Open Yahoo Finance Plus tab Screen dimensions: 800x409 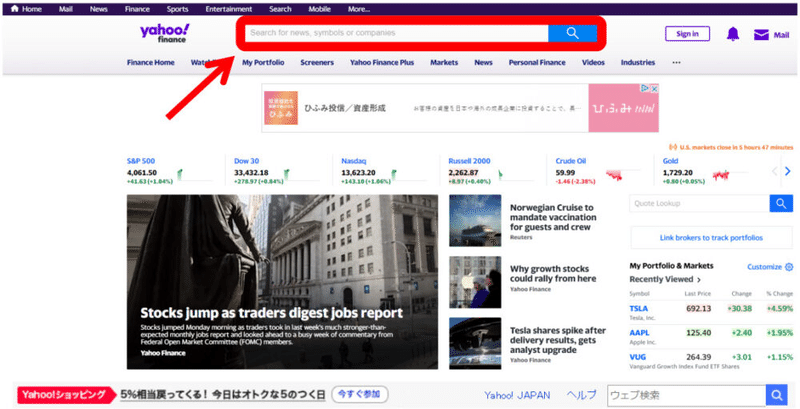point(382,62)
